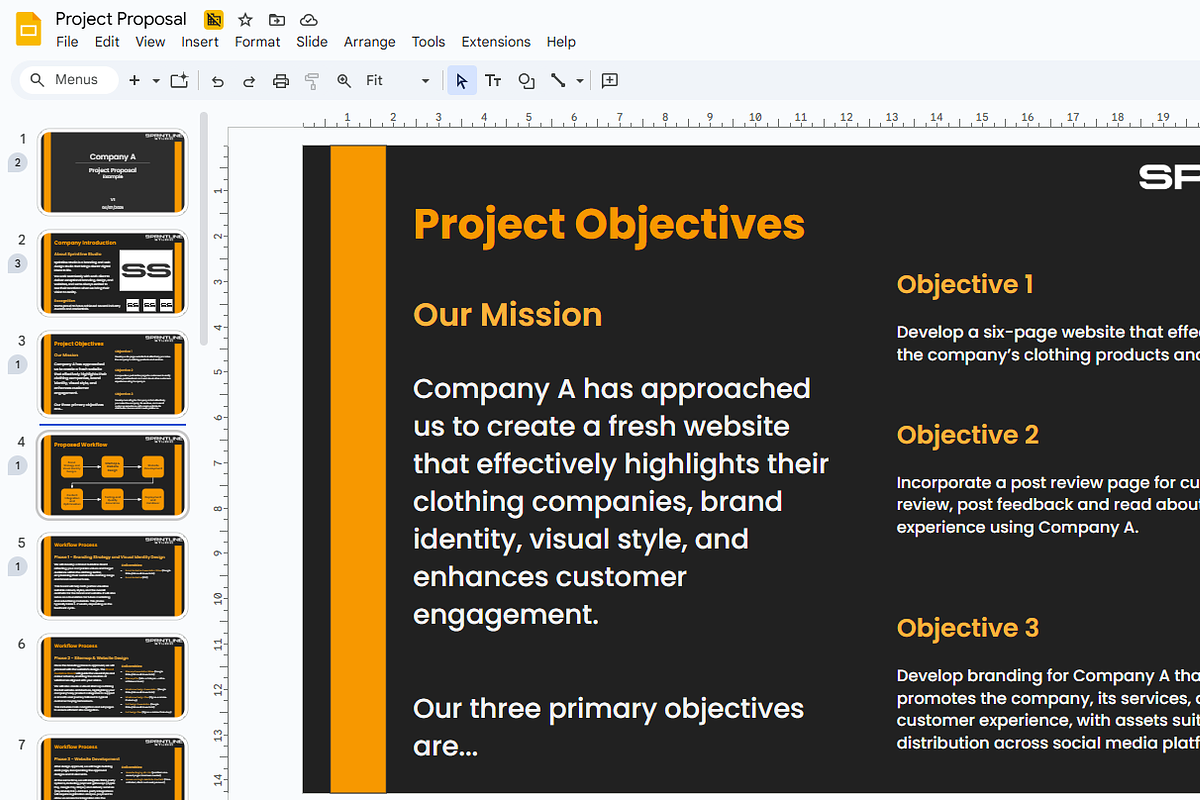Open the Edit menu
The height and width of the screenshot is (800, 1200).
point(107,42)
